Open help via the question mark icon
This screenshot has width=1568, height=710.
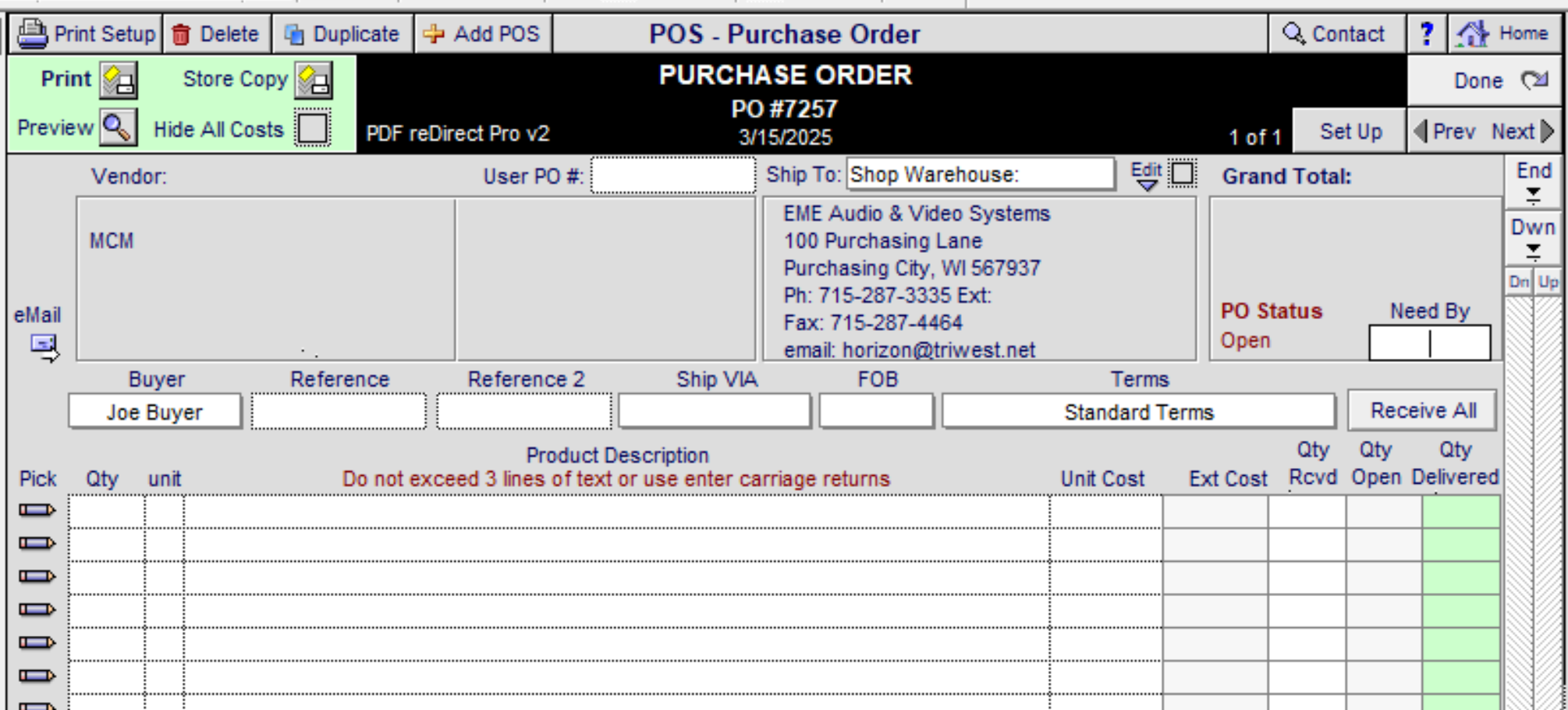click(x=1427, y=34)
